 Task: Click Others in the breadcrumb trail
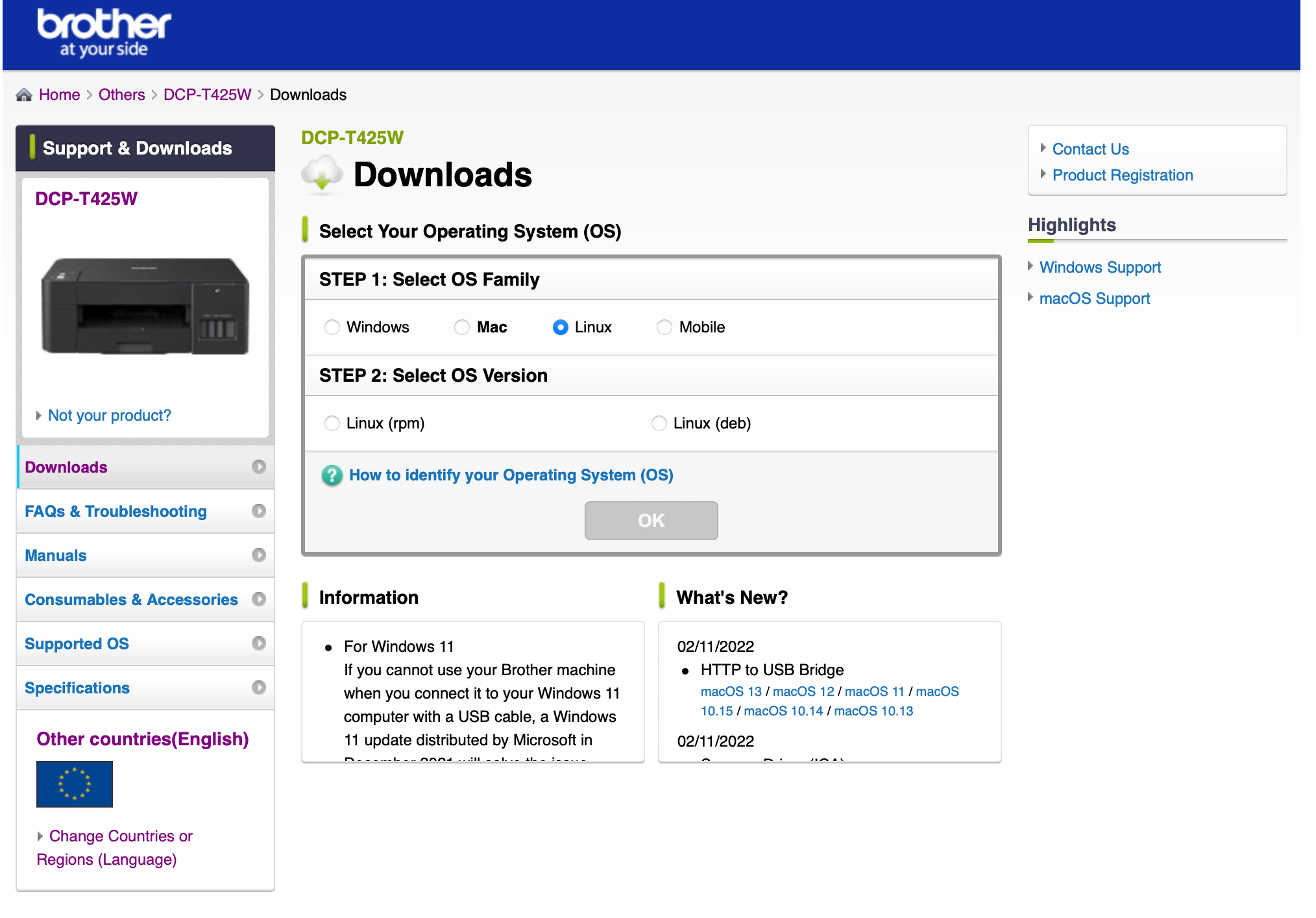click(121, 94)
